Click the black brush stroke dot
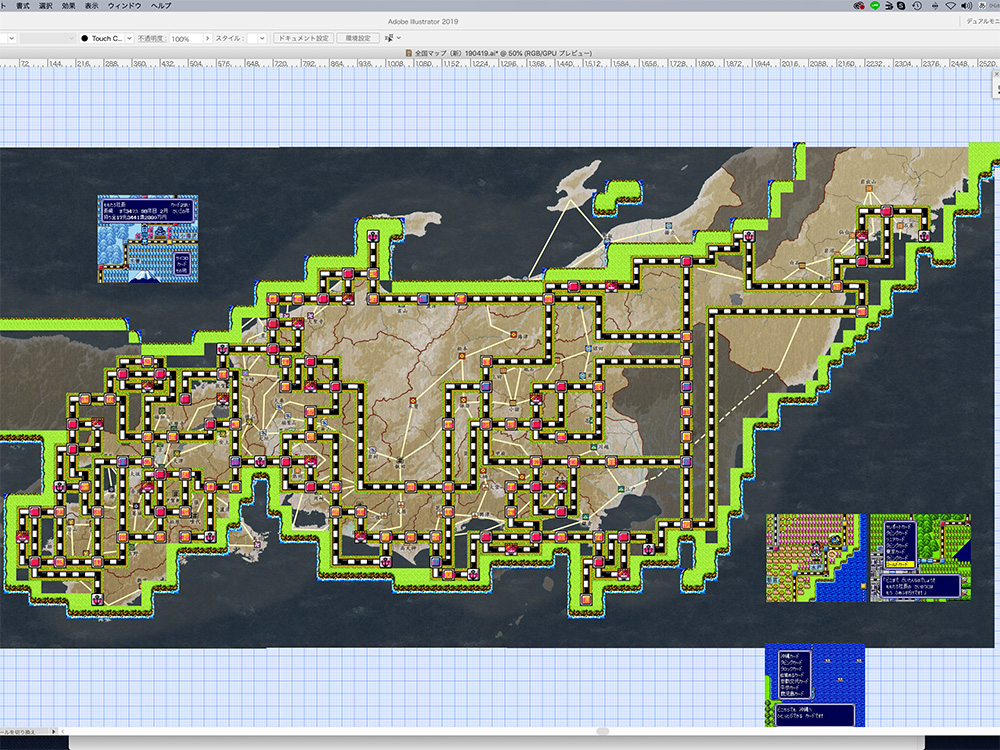 85,38
